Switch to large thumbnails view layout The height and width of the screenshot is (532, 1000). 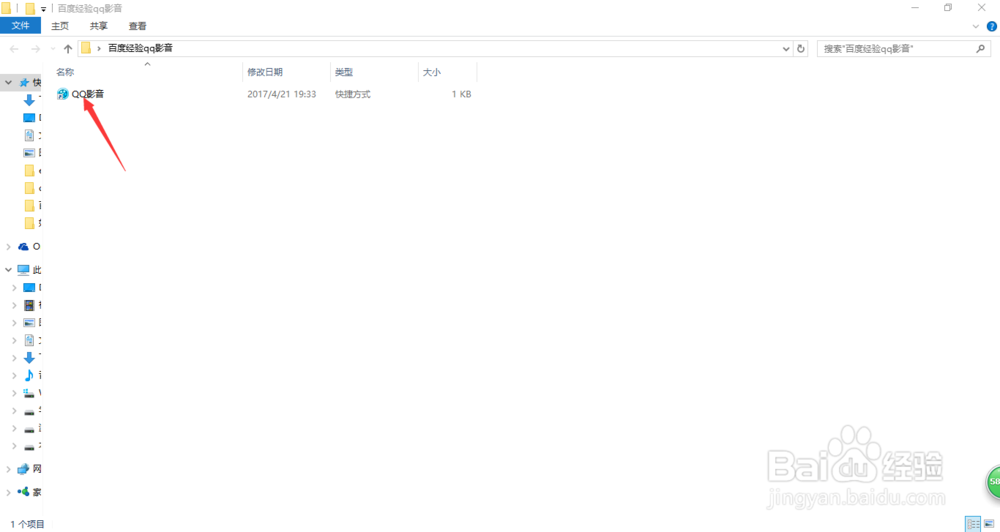pyautogui.click(x=989, y=524)
